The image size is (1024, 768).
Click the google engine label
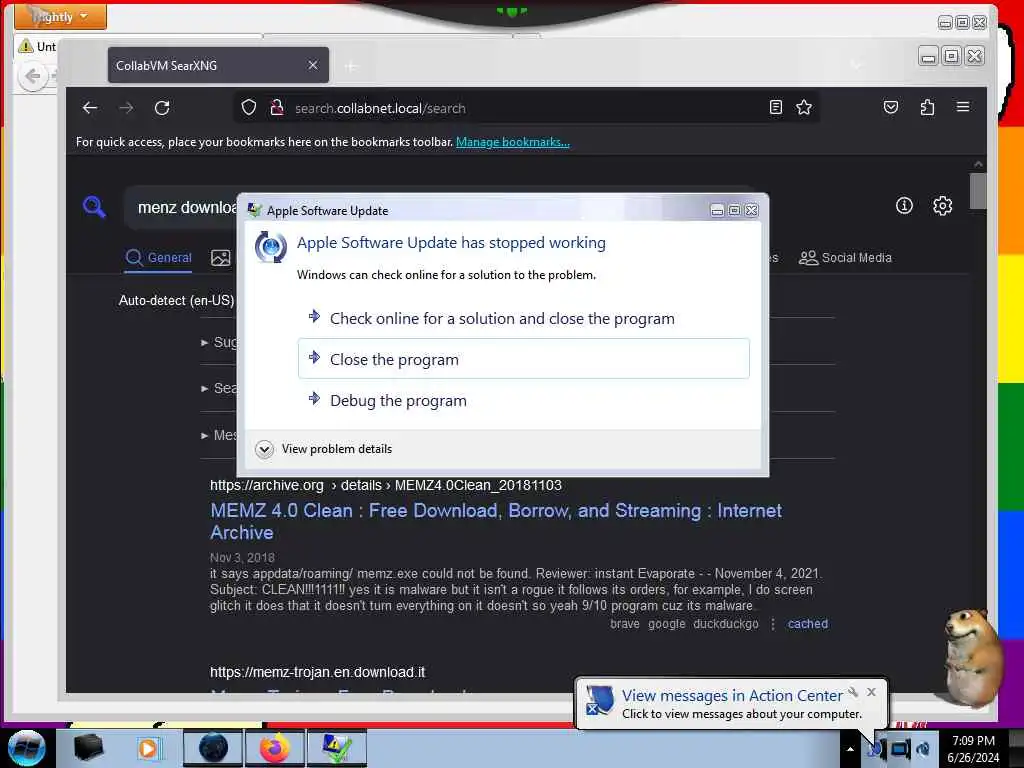[x=666, y=624]
